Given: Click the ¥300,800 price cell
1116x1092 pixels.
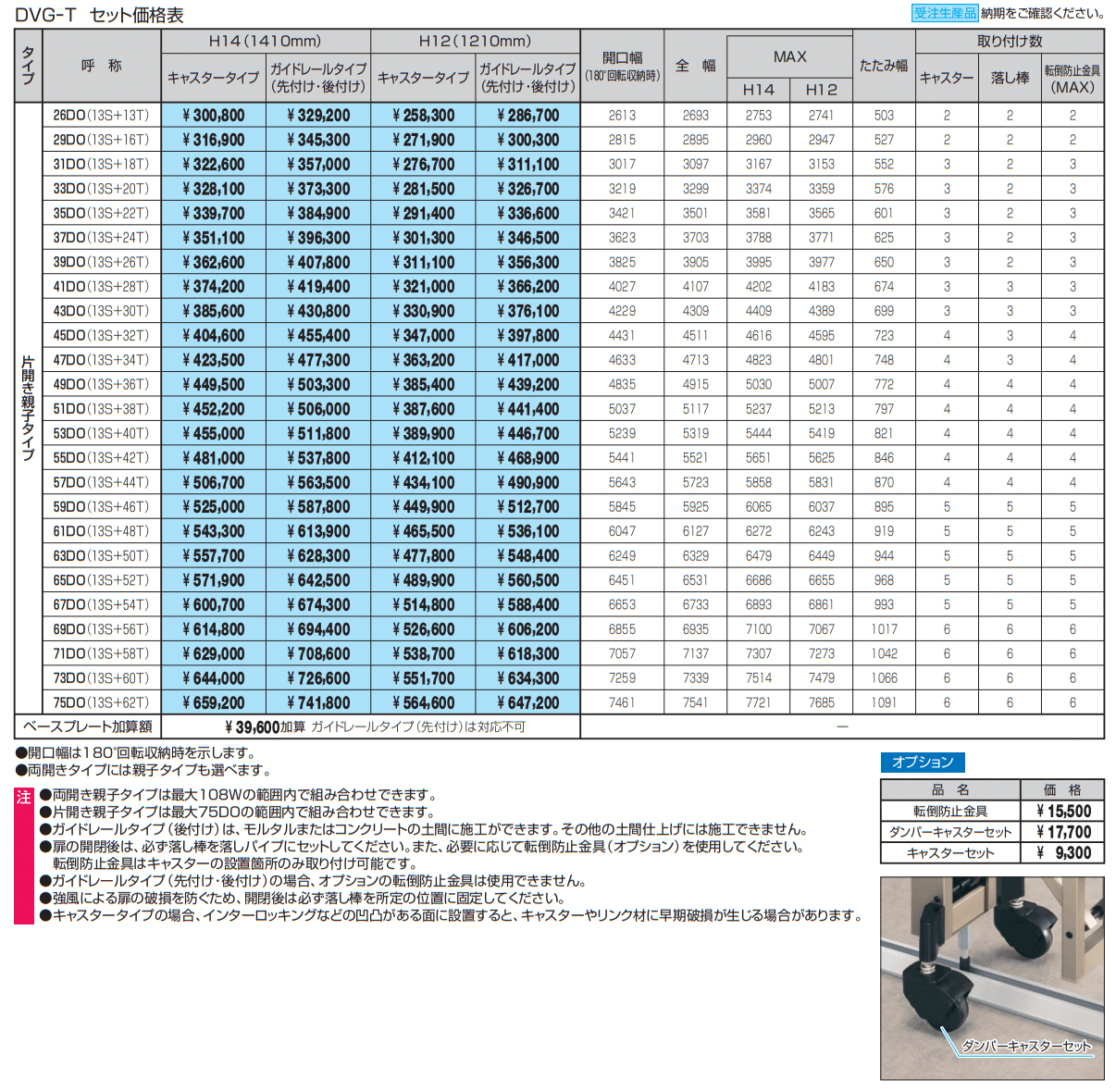Looking at the screenshot, I should (214, 116).
